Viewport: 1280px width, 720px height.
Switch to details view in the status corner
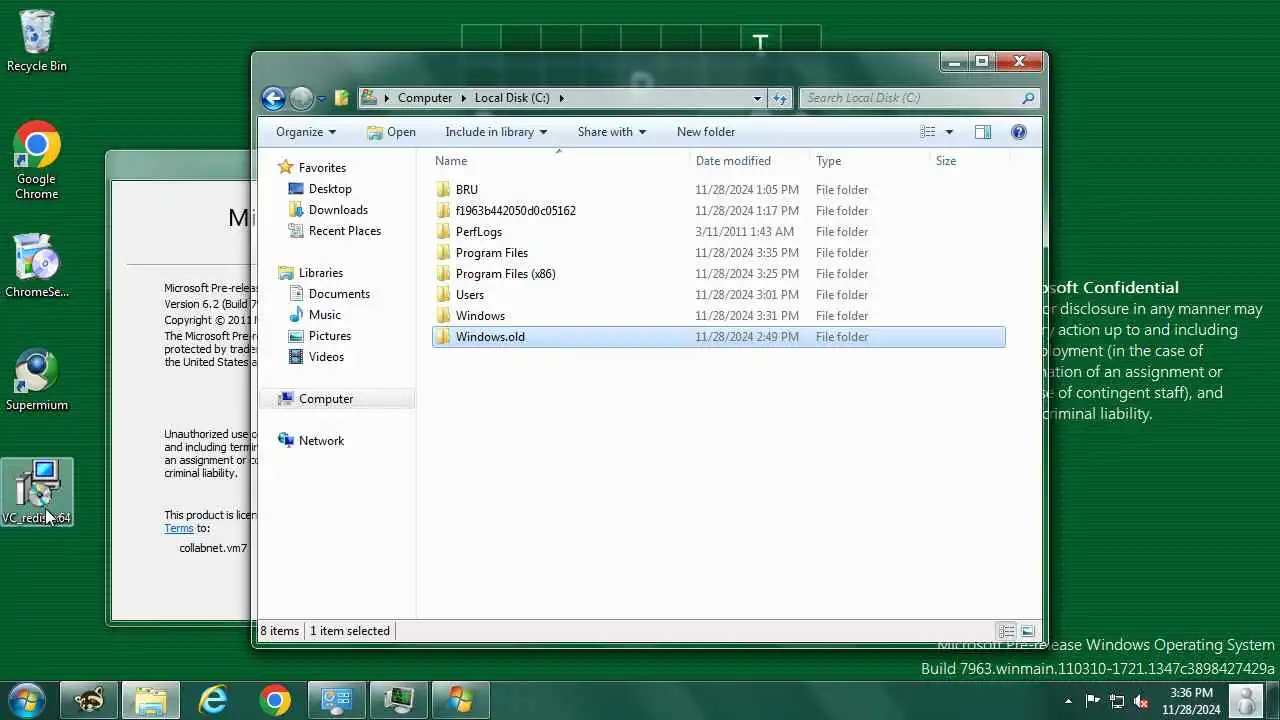[x=1007, y=631]
